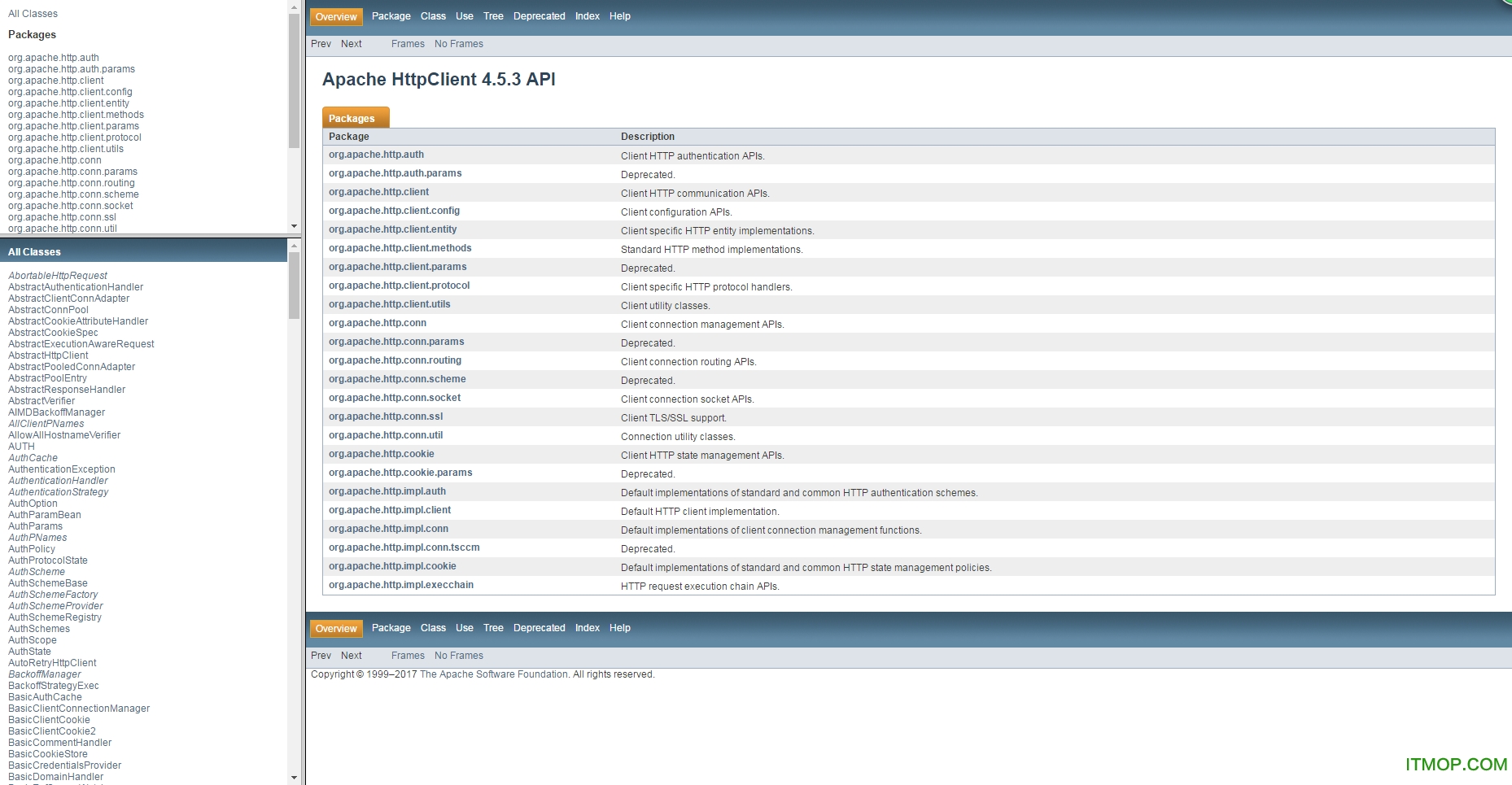Open org.apache.http.client.protocol in Packages table
Viewport: 1512px width, 785px height.
pyautogui.click(x=399, y=286)
